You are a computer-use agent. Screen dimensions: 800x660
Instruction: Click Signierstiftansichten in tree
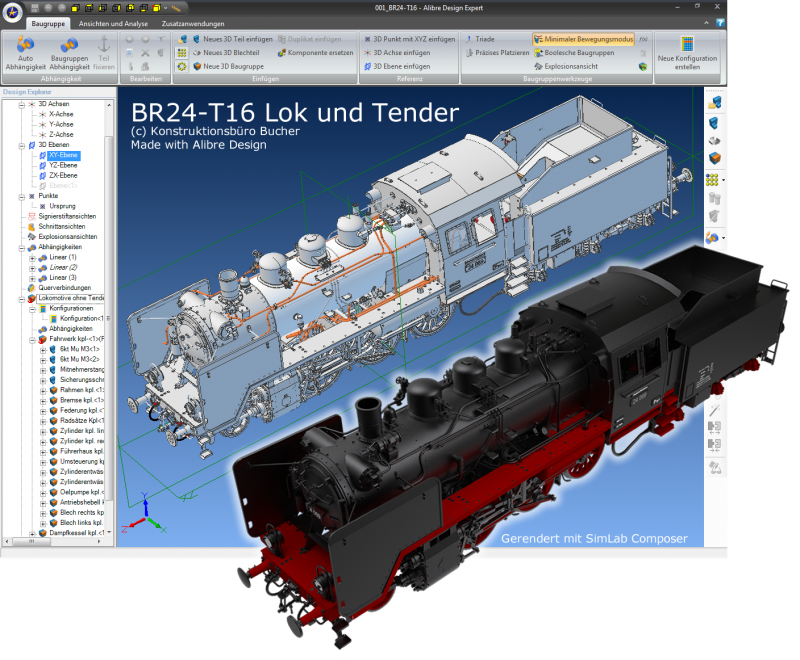click(x=67, y=216)
